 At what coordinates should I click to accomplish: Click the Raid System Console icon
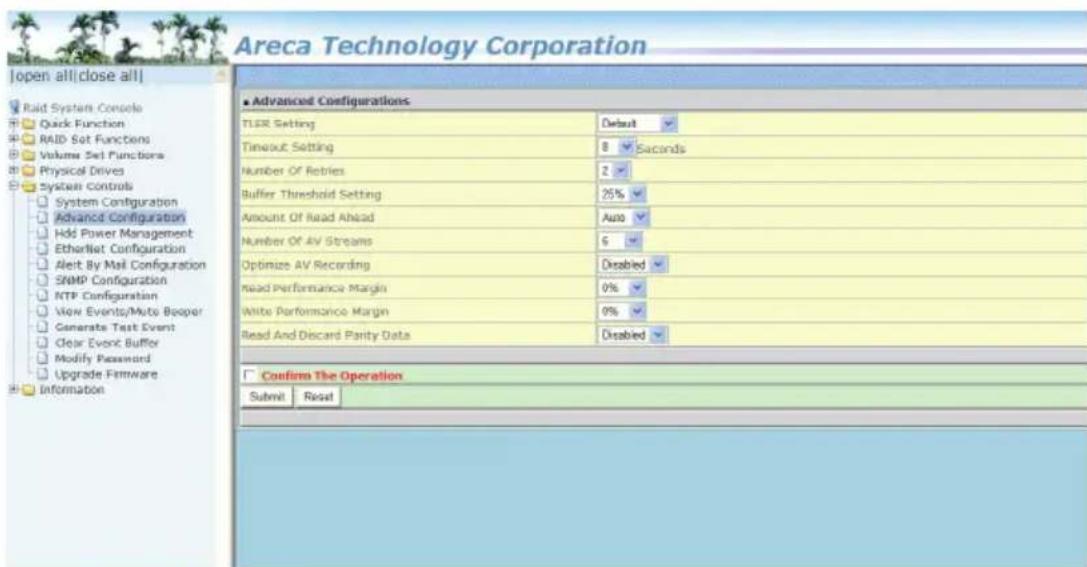click(15, 107)
